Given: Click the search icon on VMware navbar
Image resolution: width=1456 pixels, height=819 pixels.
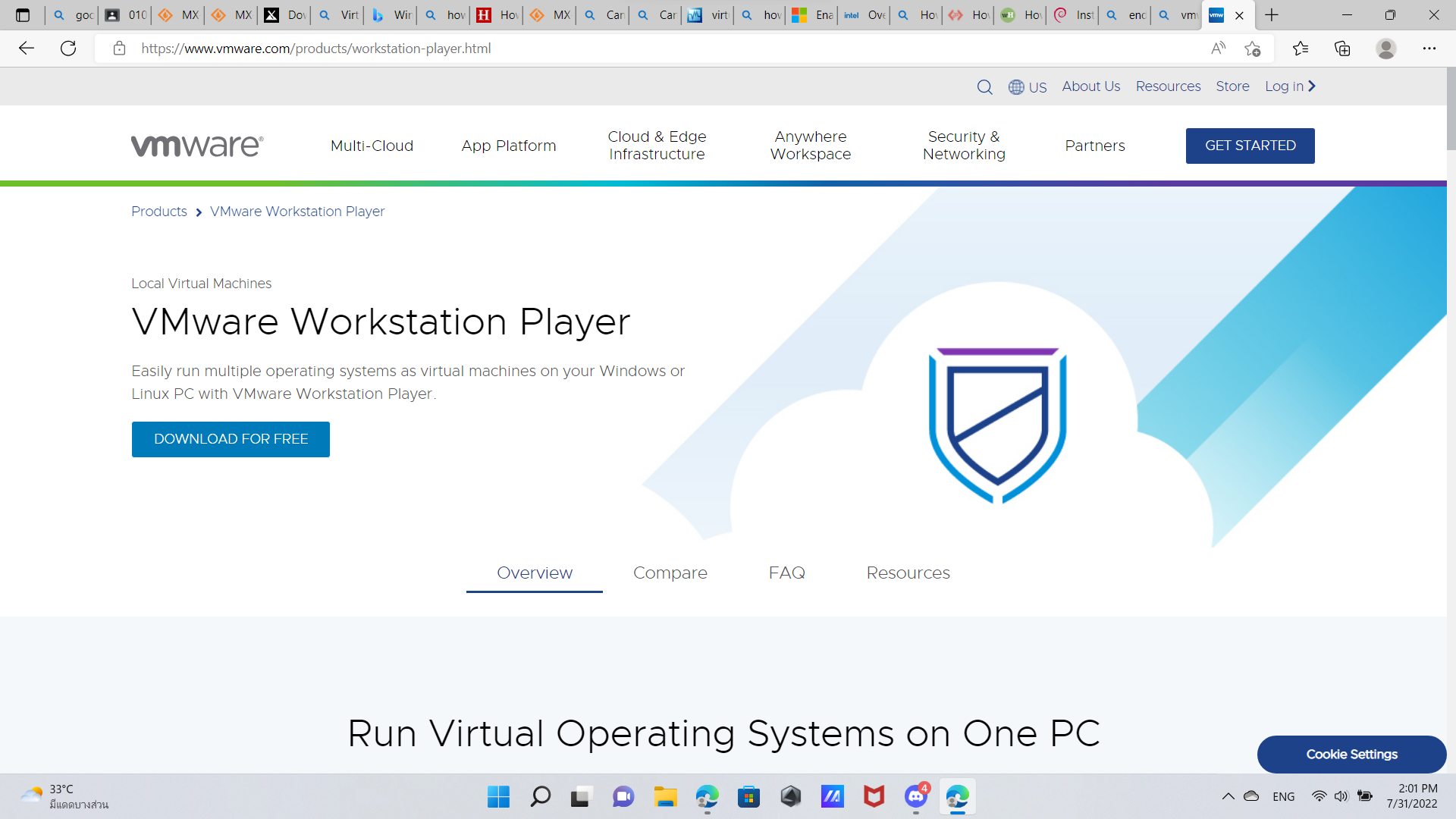Looking at the screenshot, I should pos(985,87).
